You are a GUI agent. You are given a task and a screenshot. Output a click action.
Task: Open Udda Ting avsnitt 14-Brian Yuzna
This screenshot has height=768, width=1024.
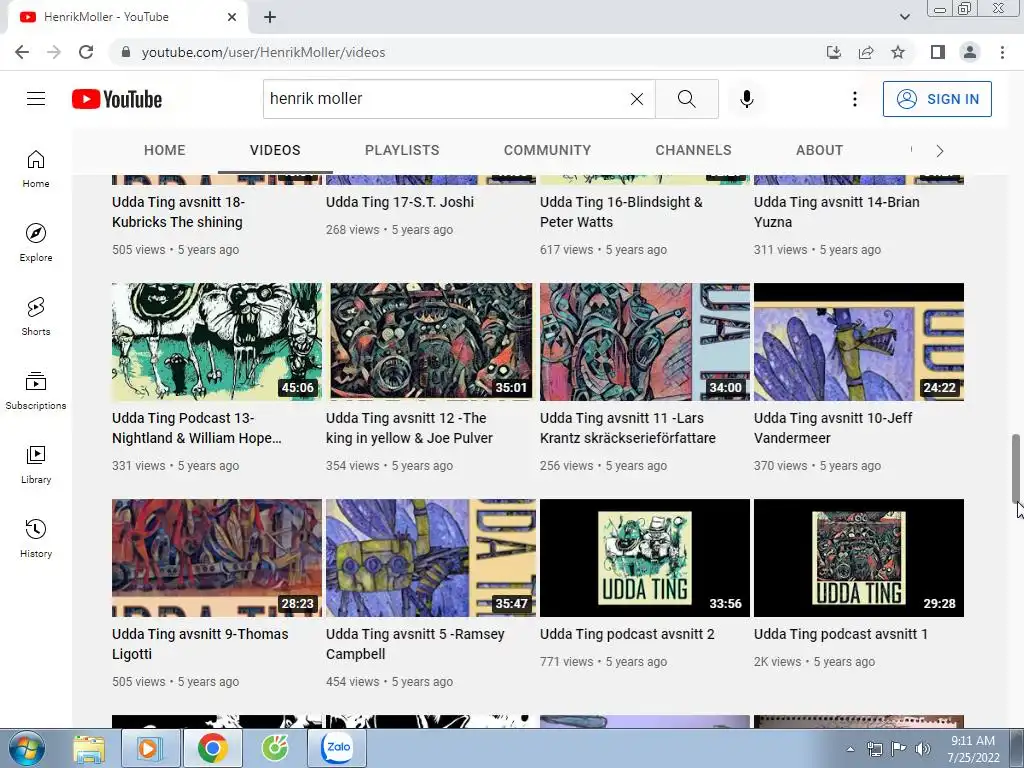click(x=837, y=212)
